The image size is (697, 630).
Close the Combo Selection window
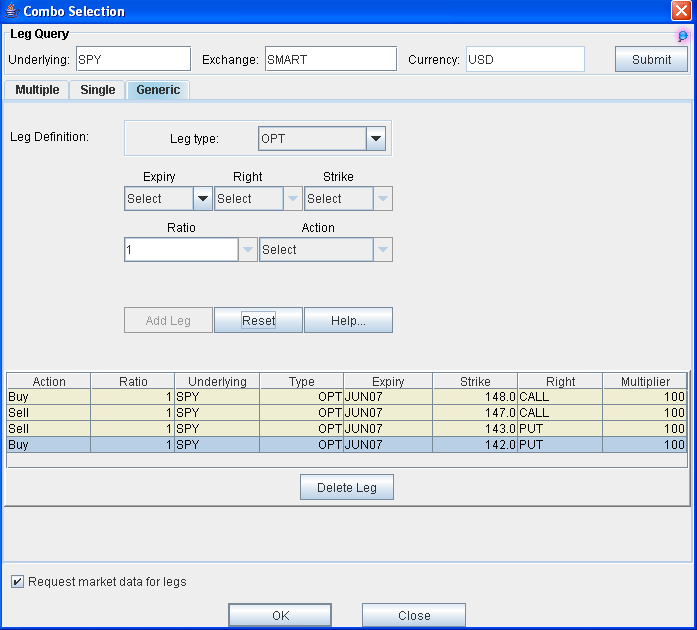click(x=682, y=11)
